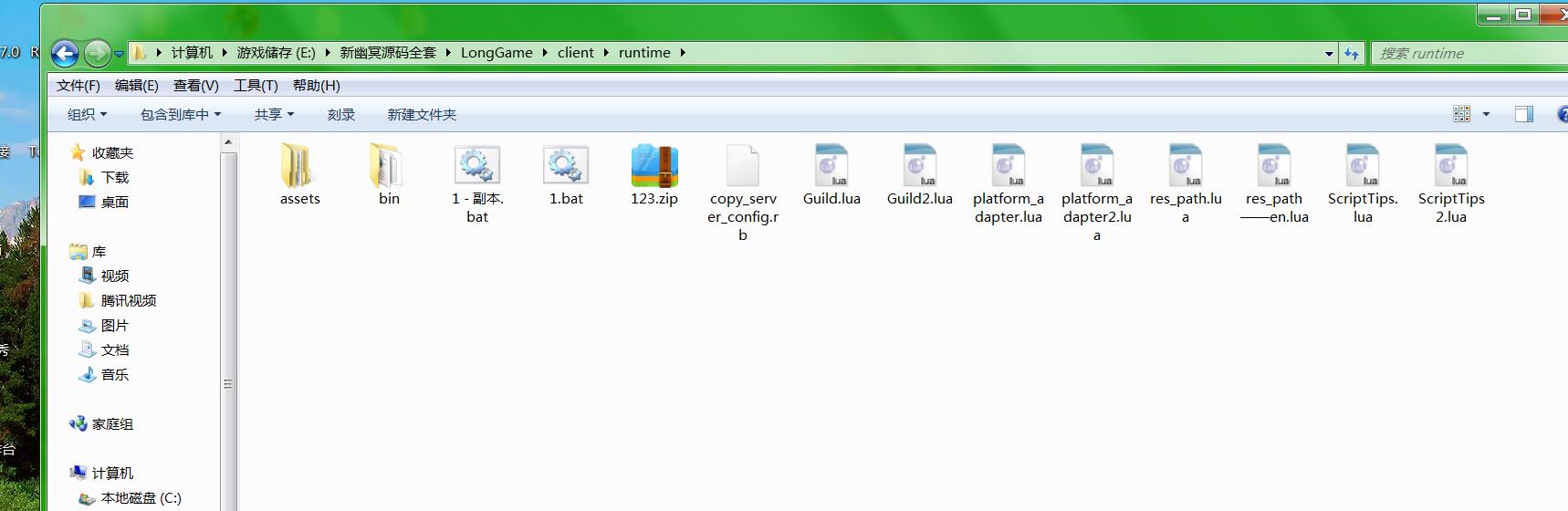Click the 新建文件夹 button

(x=421, y=114)
